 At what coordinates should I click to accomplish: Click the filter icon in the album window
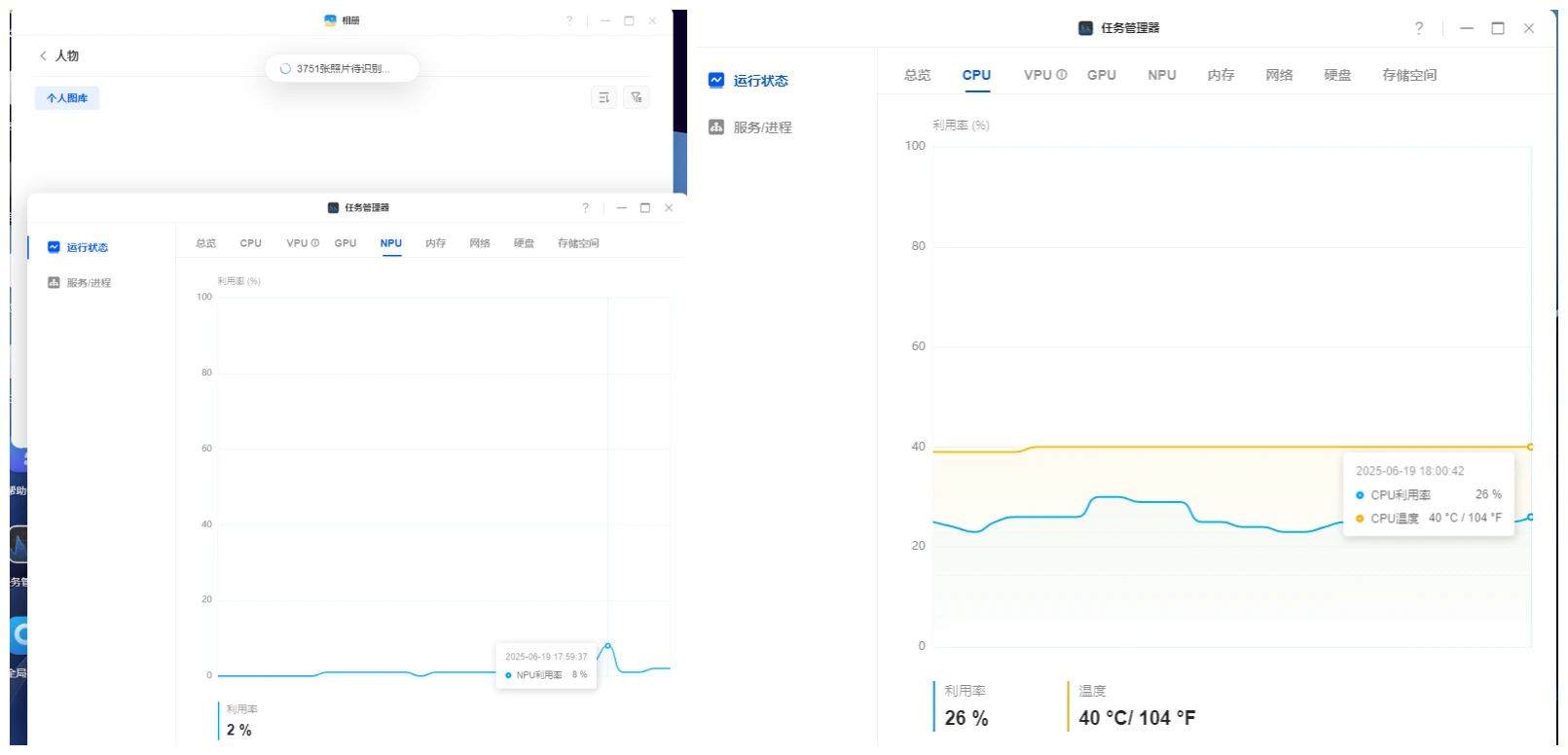(637, 97)
